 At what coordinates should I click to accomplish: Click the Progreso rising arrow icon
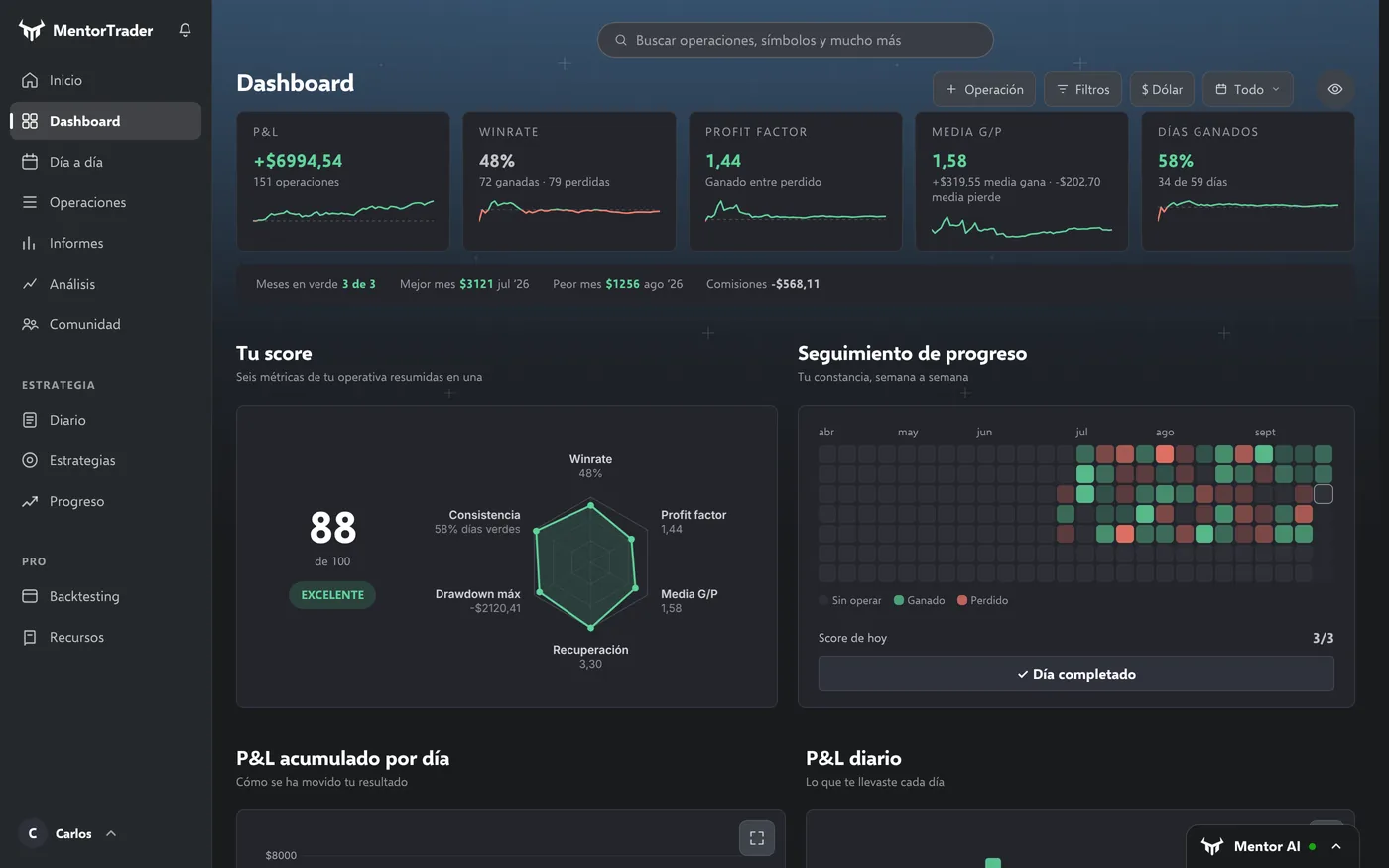pos(30,501)
